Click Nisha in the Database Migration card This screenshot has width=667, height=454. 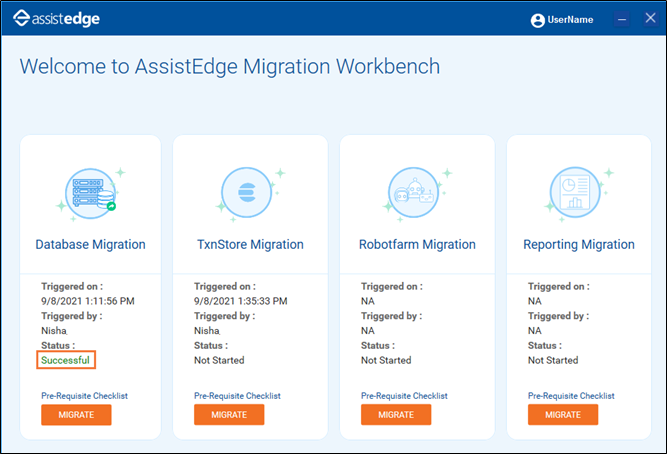[54, 331]
